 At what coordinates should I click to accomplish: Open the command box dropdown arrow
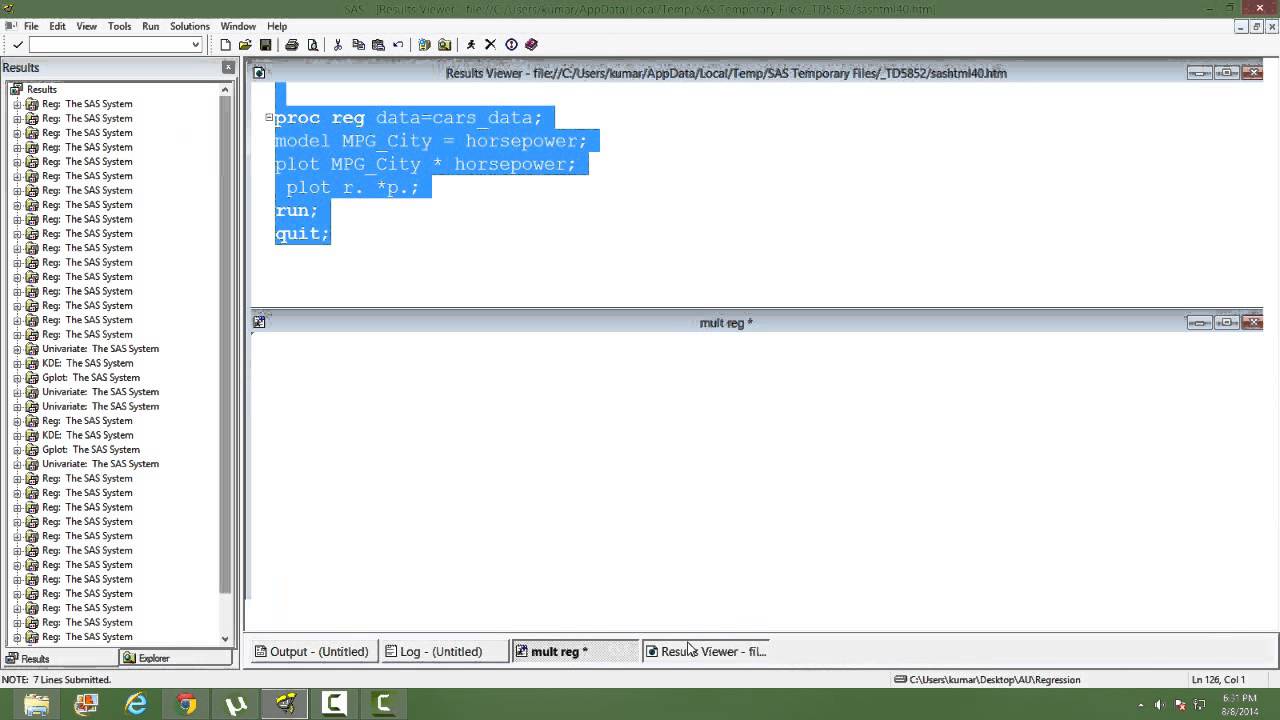(x=195, y=45)
